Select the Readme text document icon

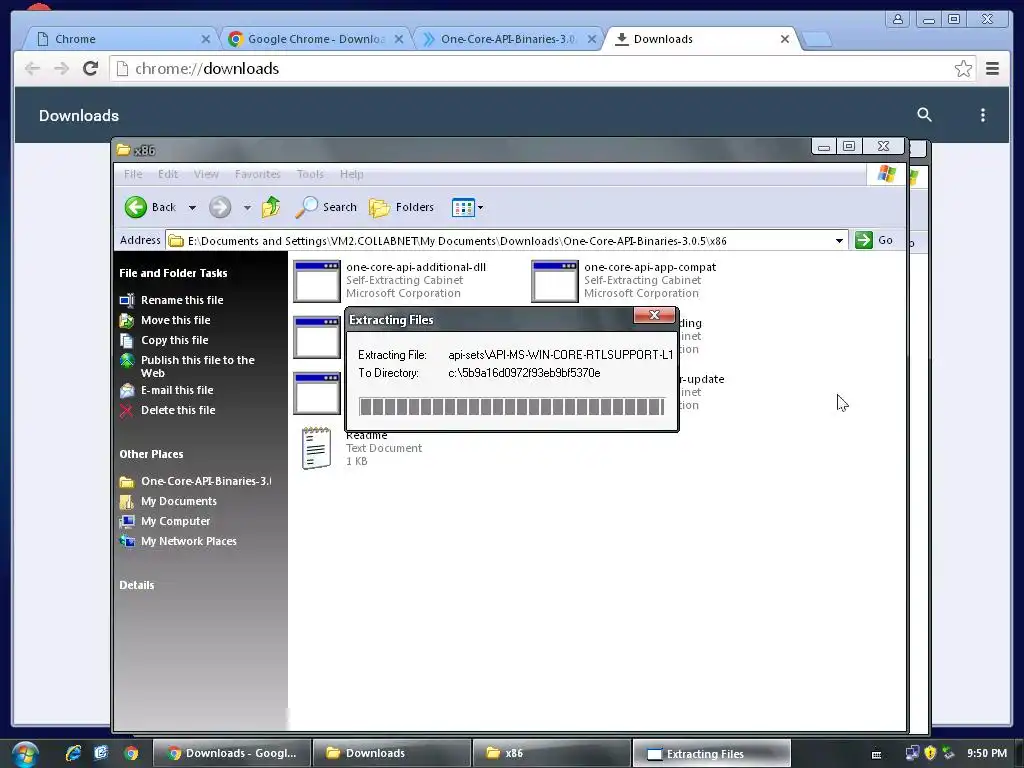[x=317, y=448]
